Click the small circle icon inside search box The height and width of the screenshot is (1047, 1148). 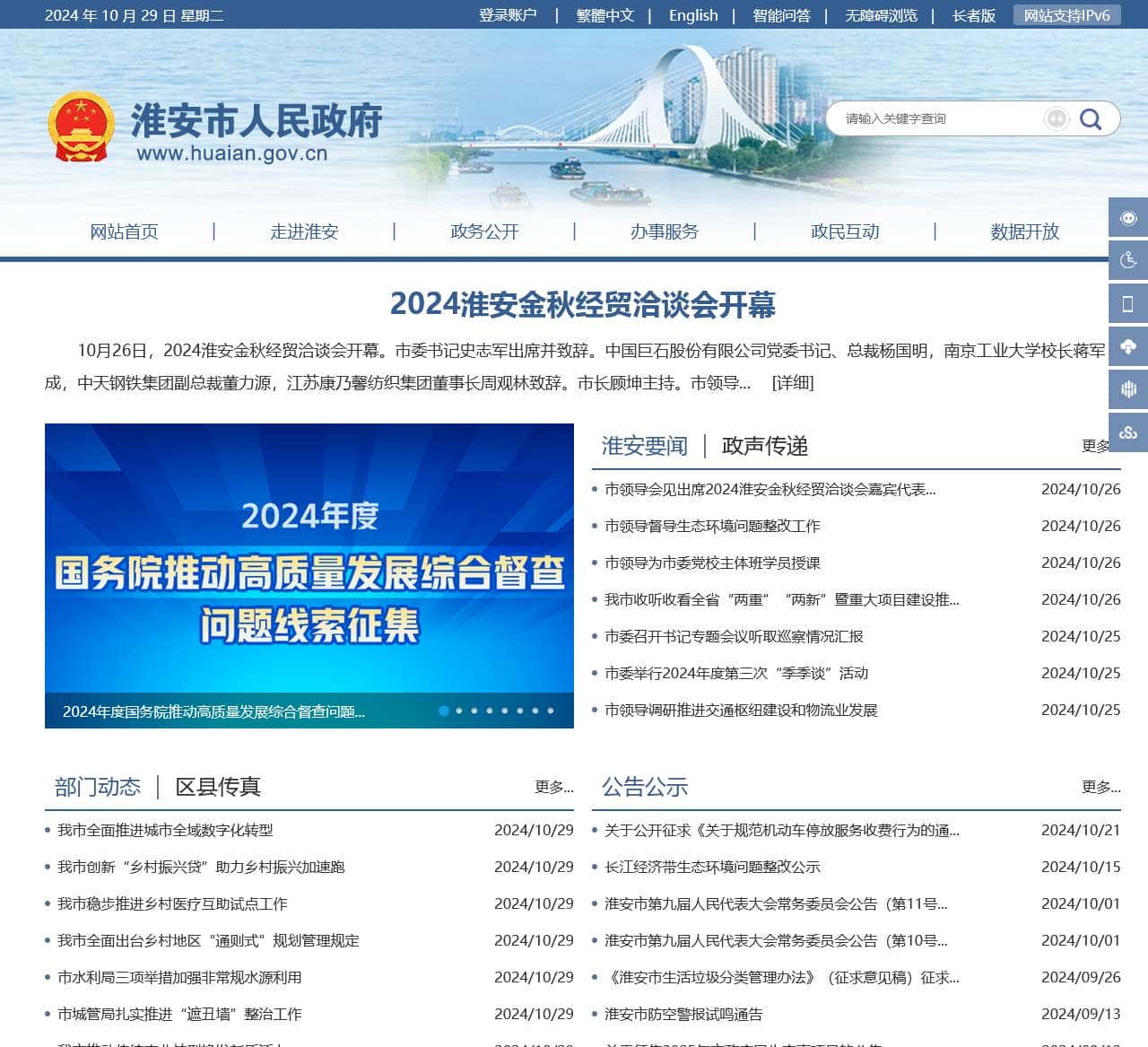click(x=1057, y=118)
